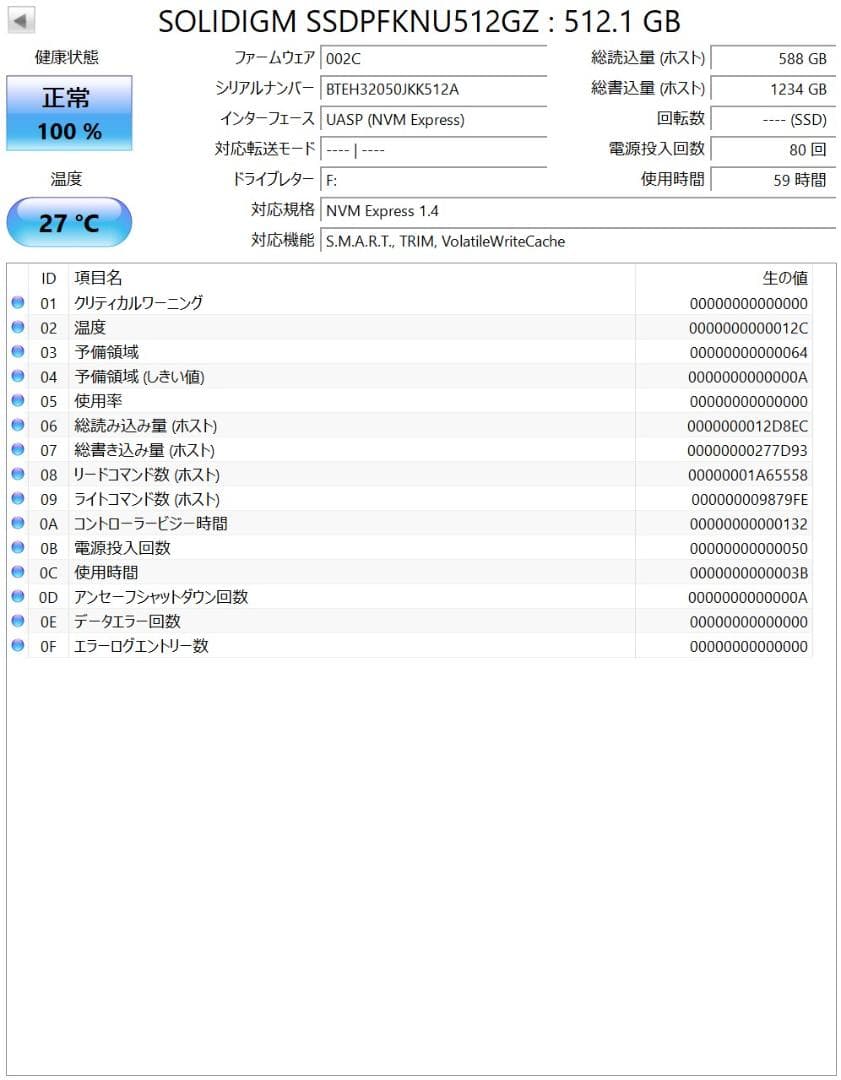The image size is (841, 1080).
Task: Click status orb for row 01 クリティカルワーニング
Action: [18, 302]
